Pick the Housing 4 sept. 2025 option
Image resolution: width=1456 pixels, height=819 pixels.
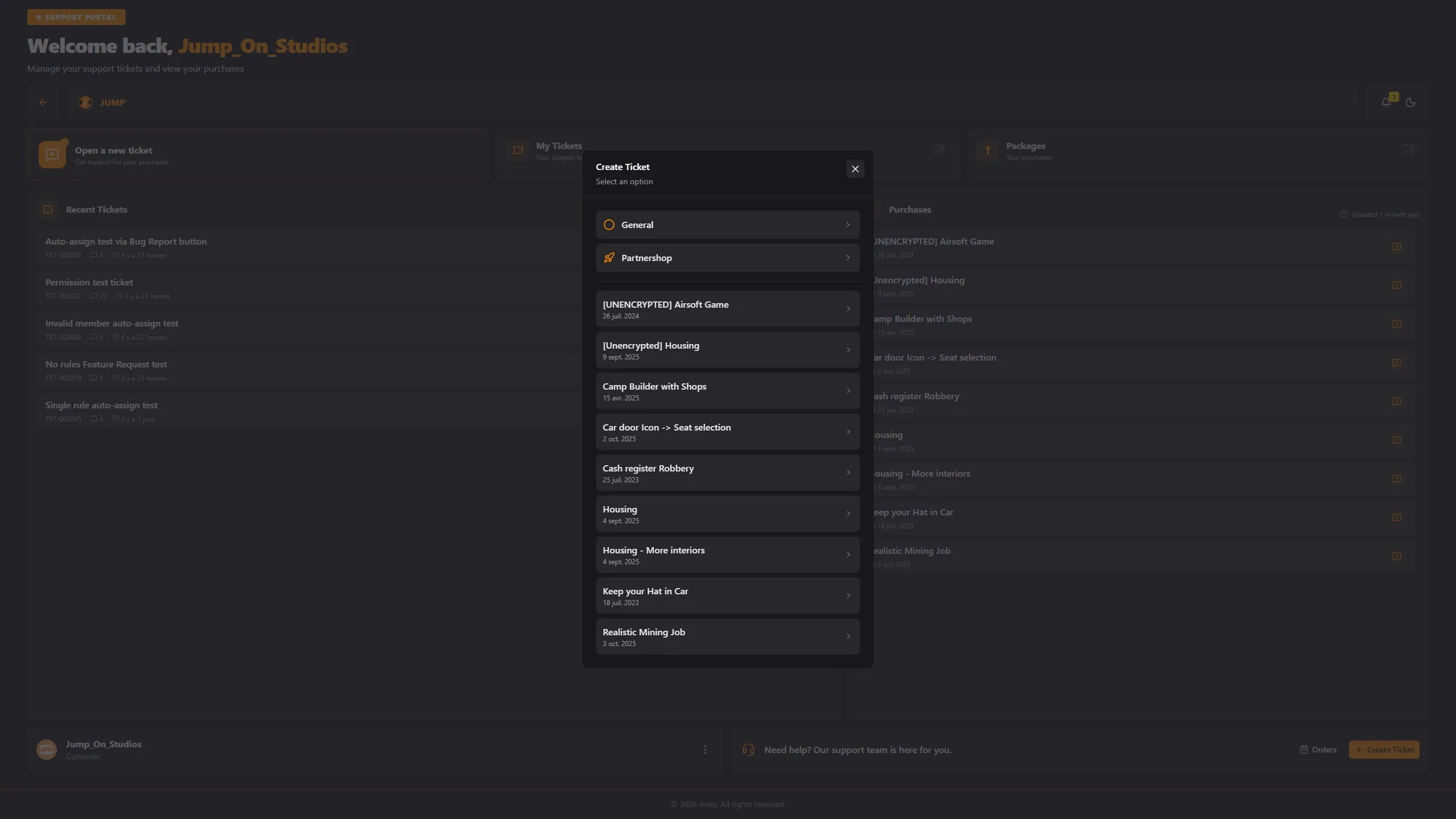[x=727, y=514]
